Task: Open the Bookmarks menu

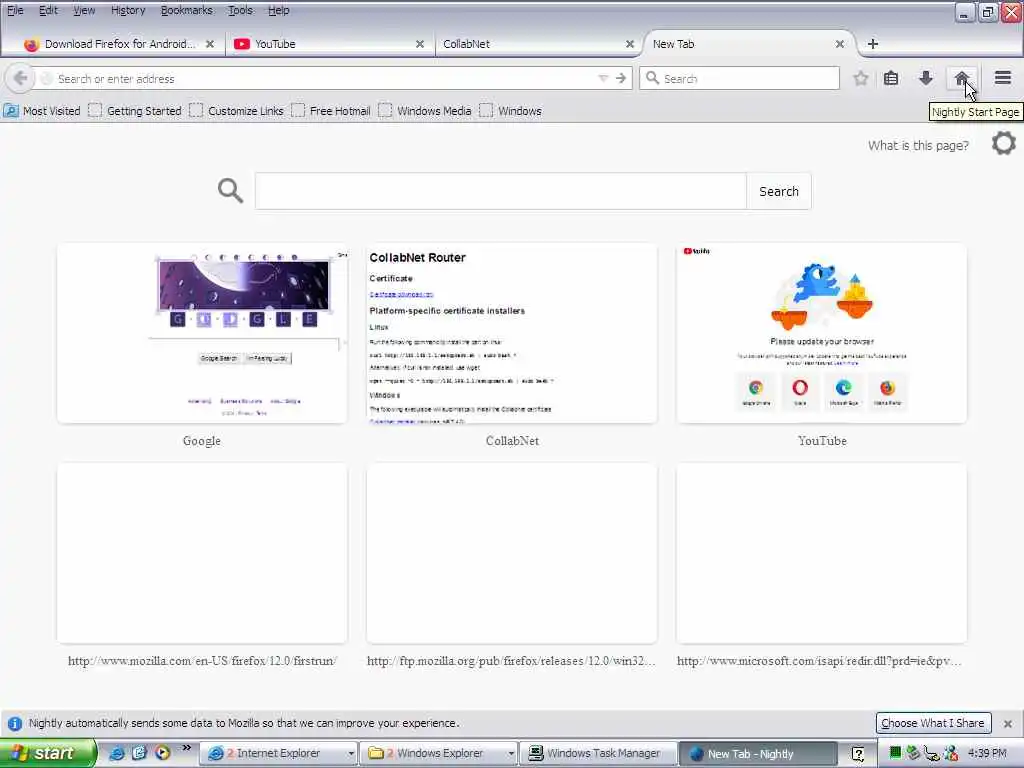Action: [186, 10]
